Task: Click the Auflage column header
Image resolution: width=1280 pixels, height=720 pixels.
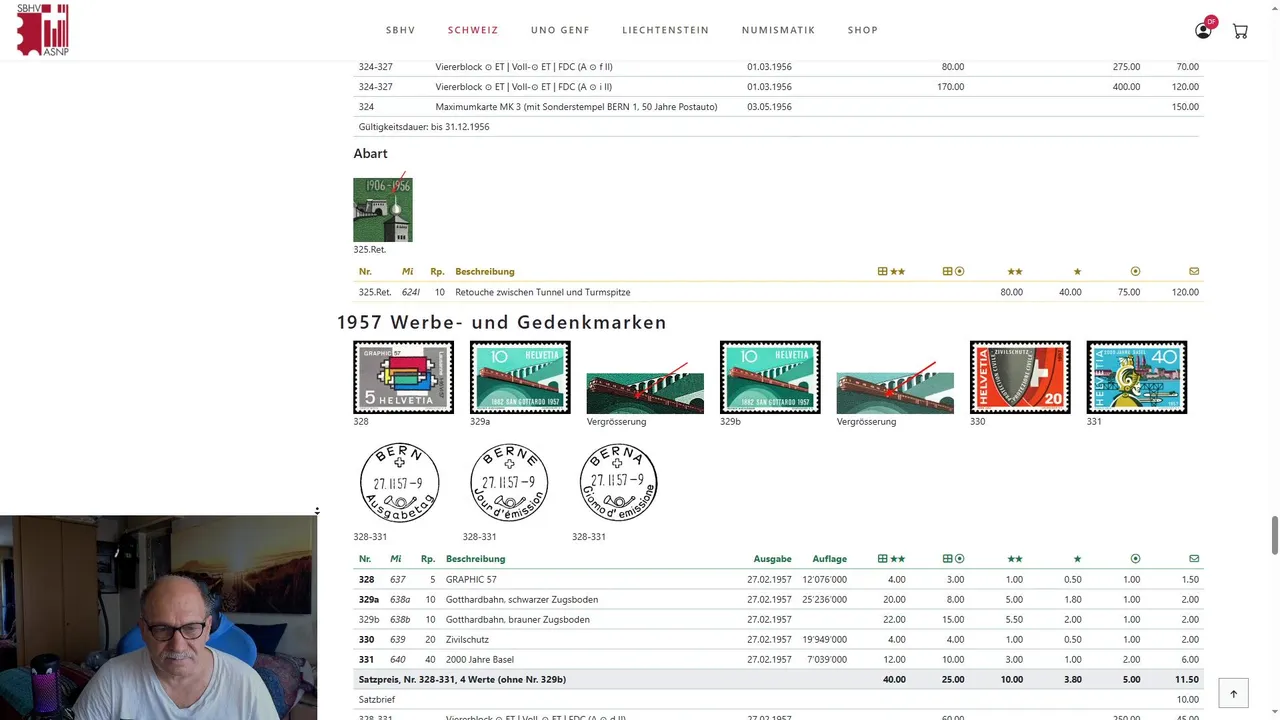Action: click(830, 559)
